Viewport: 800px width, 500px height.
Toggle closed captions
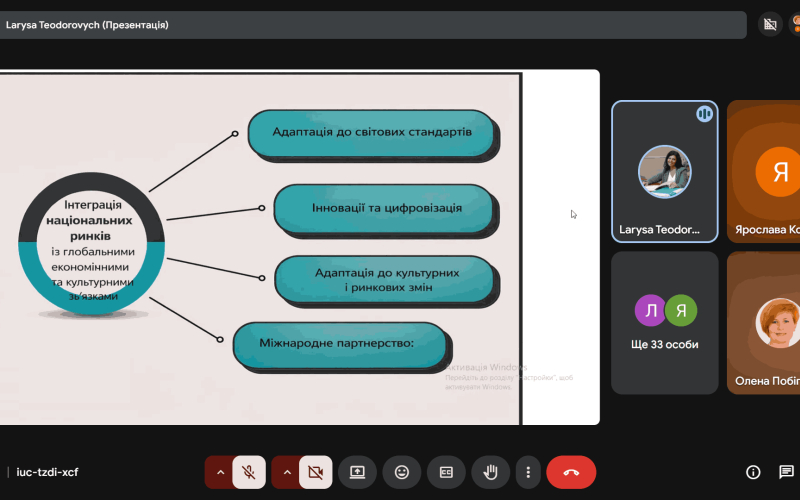point(446,472)
